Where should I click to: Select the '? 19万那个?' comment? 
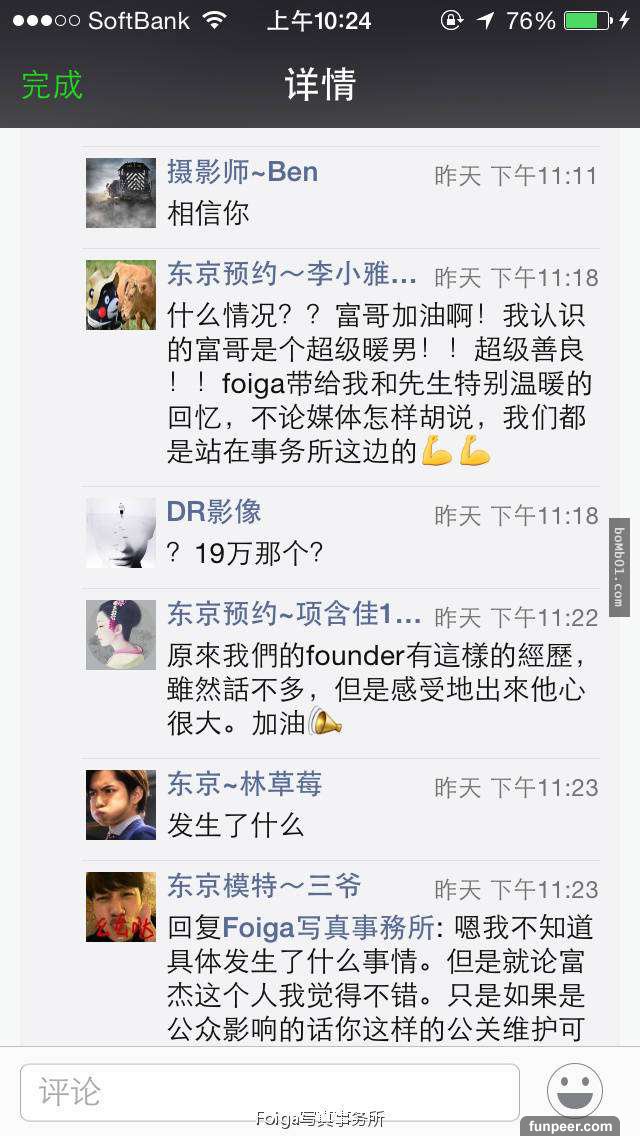pyautogui.click(x=245, y=554)
